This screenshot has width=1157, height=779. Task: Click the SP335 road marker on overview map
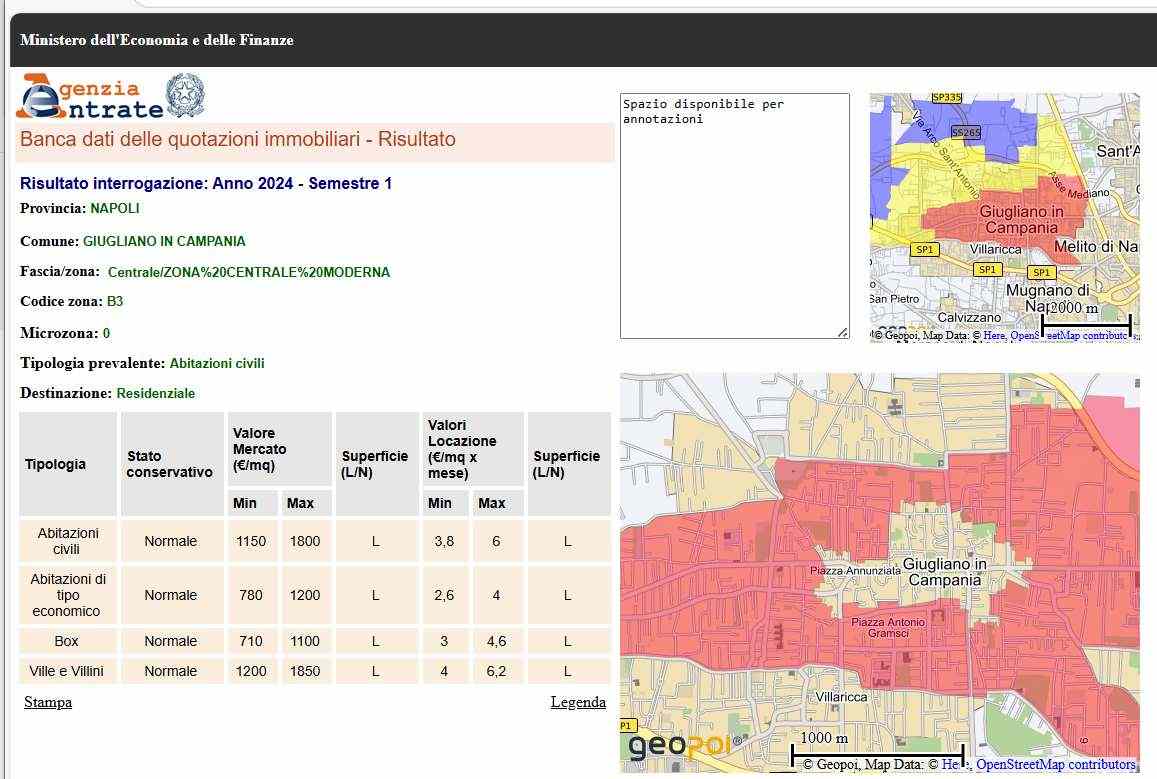tap(945, 98)
